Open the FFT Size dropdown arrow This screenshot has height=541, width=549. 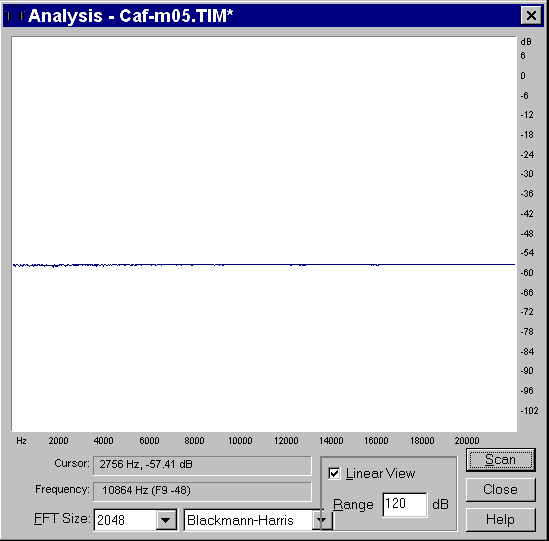(166, 520)
